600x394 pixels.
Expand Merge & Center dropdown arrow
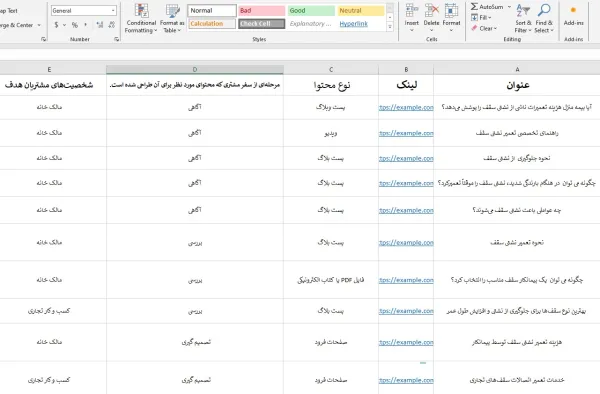point(39,25)
